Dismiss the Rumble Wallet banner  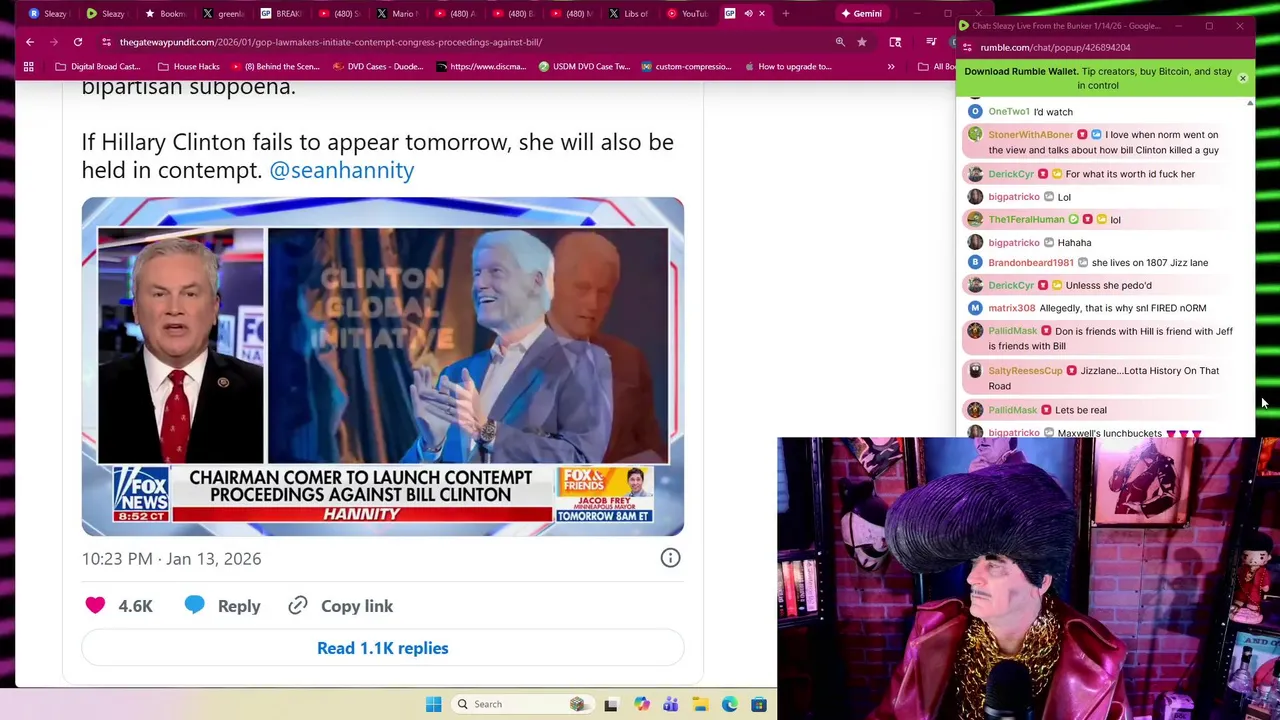point(1243,78)
